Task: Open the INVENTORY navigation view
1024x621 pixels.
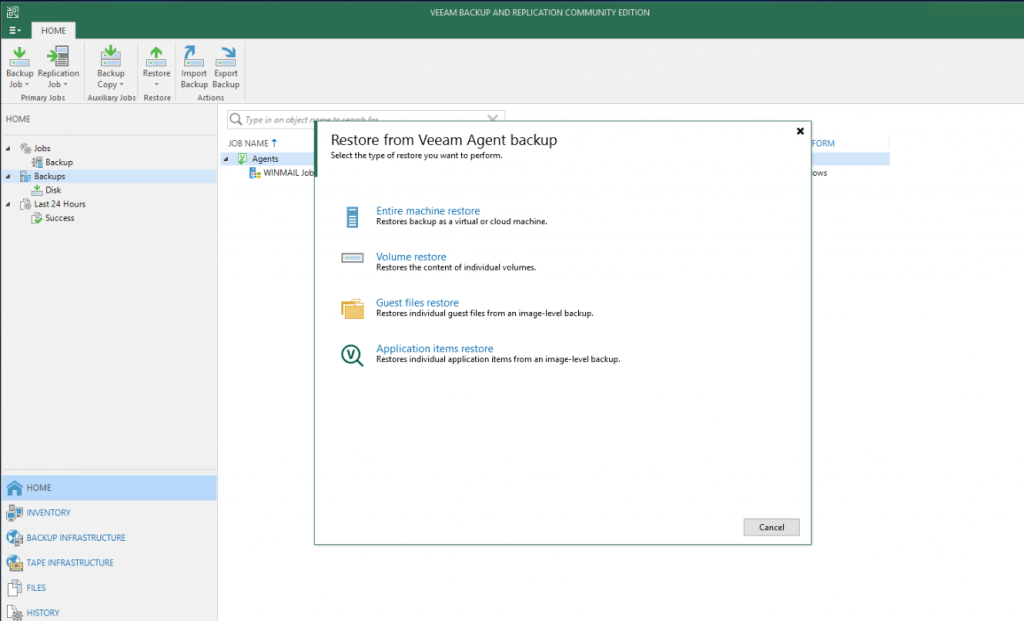Action: (48, 513)
